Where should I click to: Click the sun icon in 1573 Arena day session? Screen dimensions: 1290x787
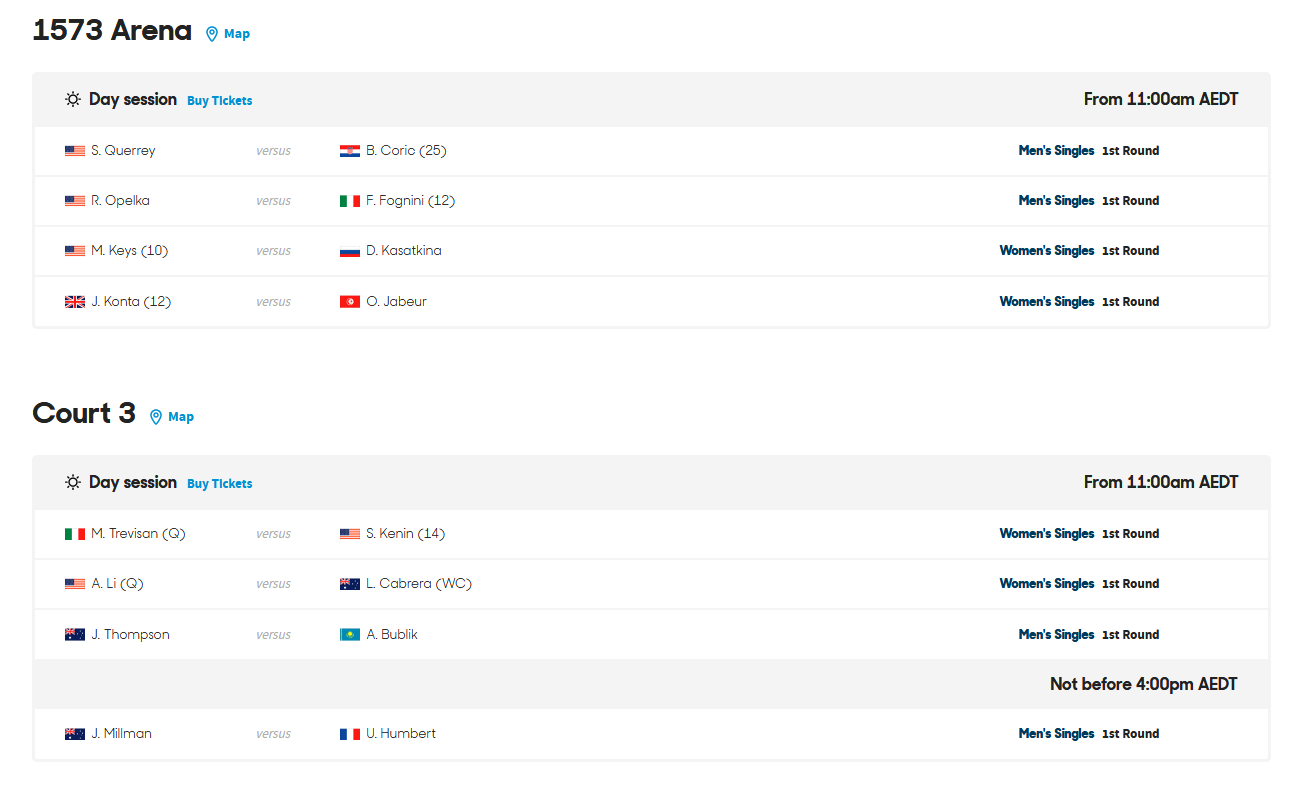click(73, 100)
